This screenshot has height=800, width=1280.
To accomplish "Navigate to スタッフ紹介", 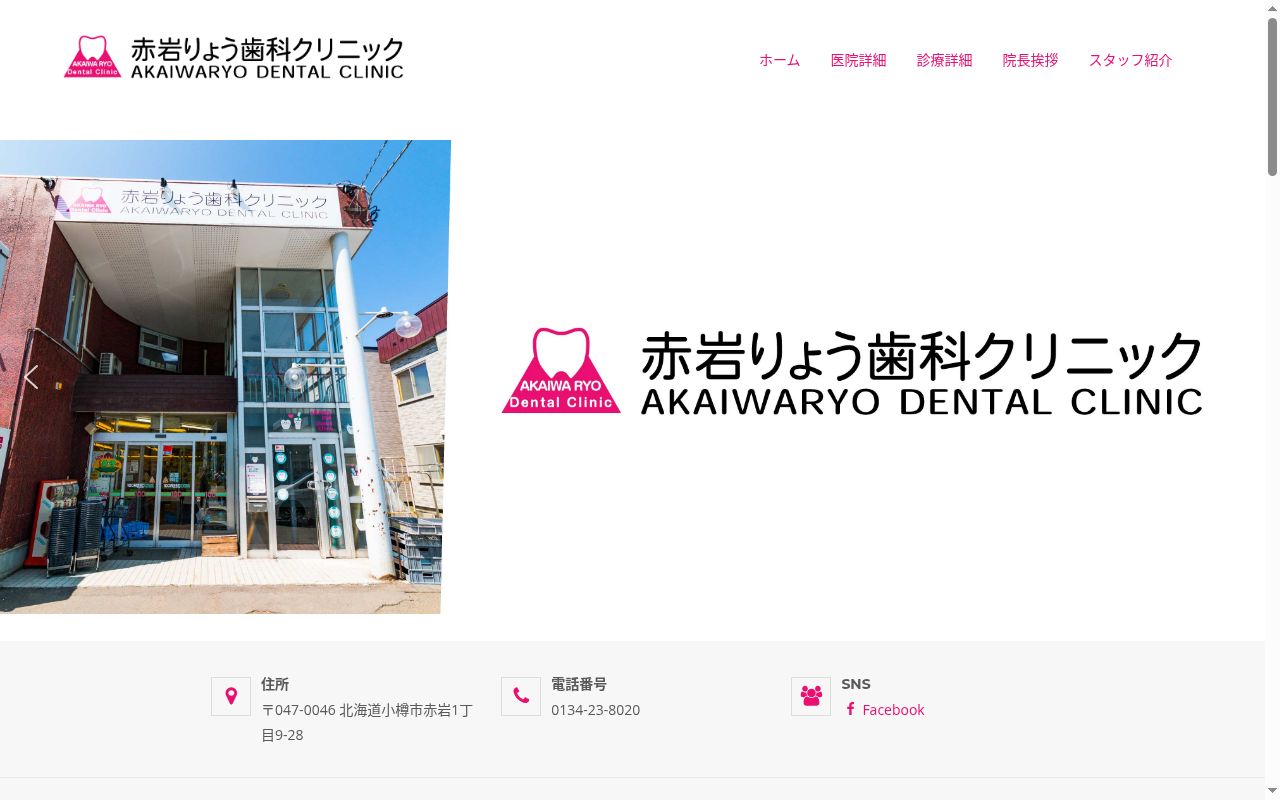I will [x=1130, y=60].
